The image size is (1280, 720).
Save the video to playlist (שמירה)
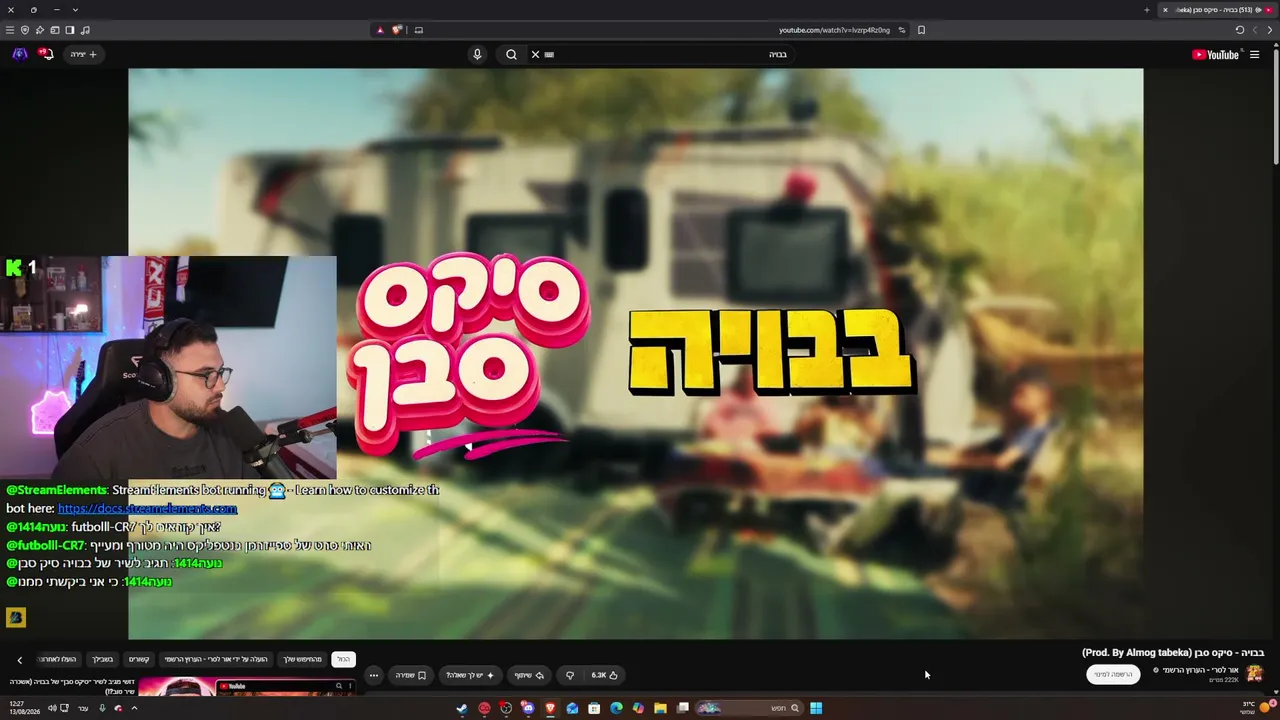point(410,675)
